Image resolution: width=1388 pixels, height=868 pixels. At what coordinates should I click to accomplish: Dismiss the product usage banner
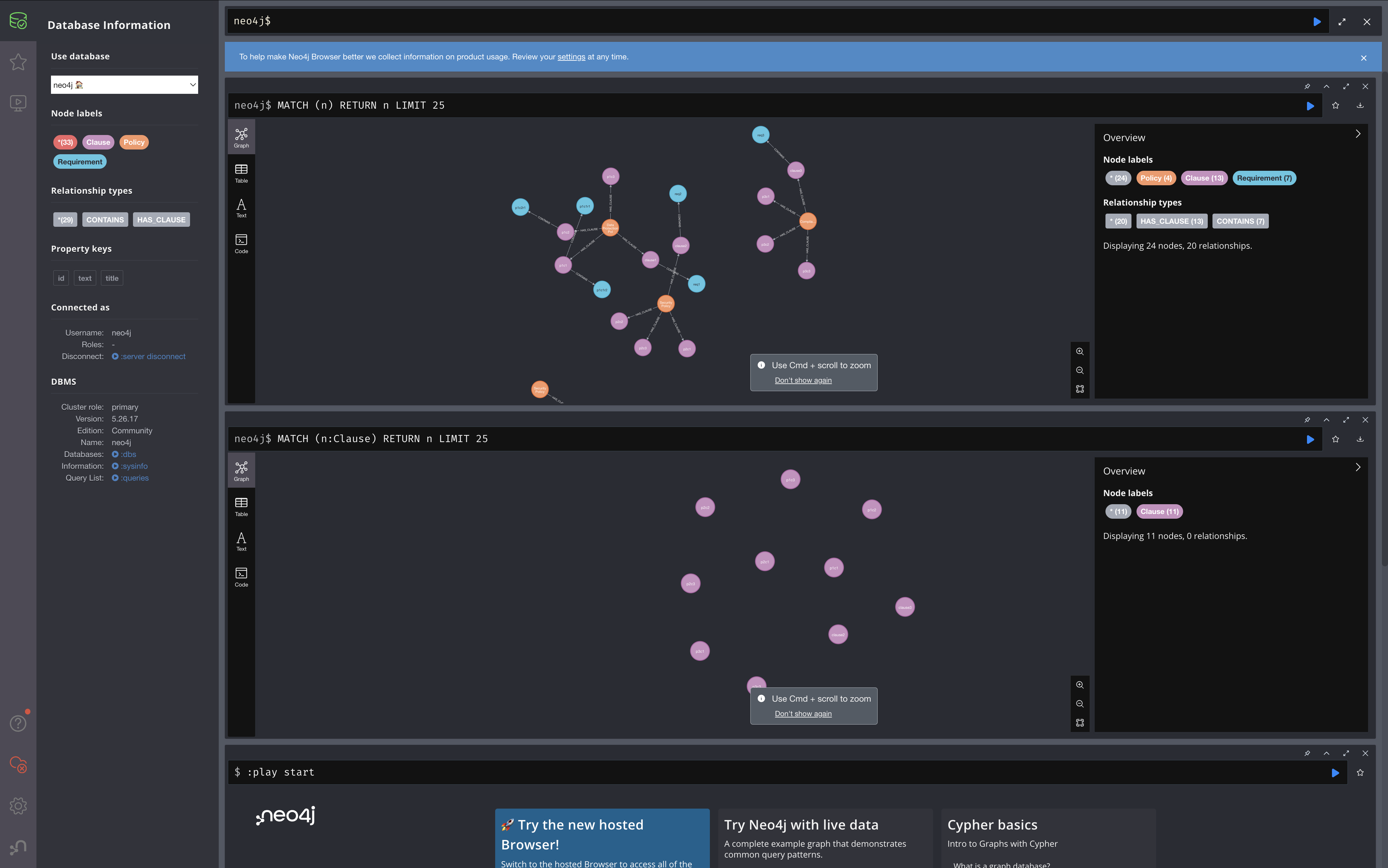(x=1364, y=58)
